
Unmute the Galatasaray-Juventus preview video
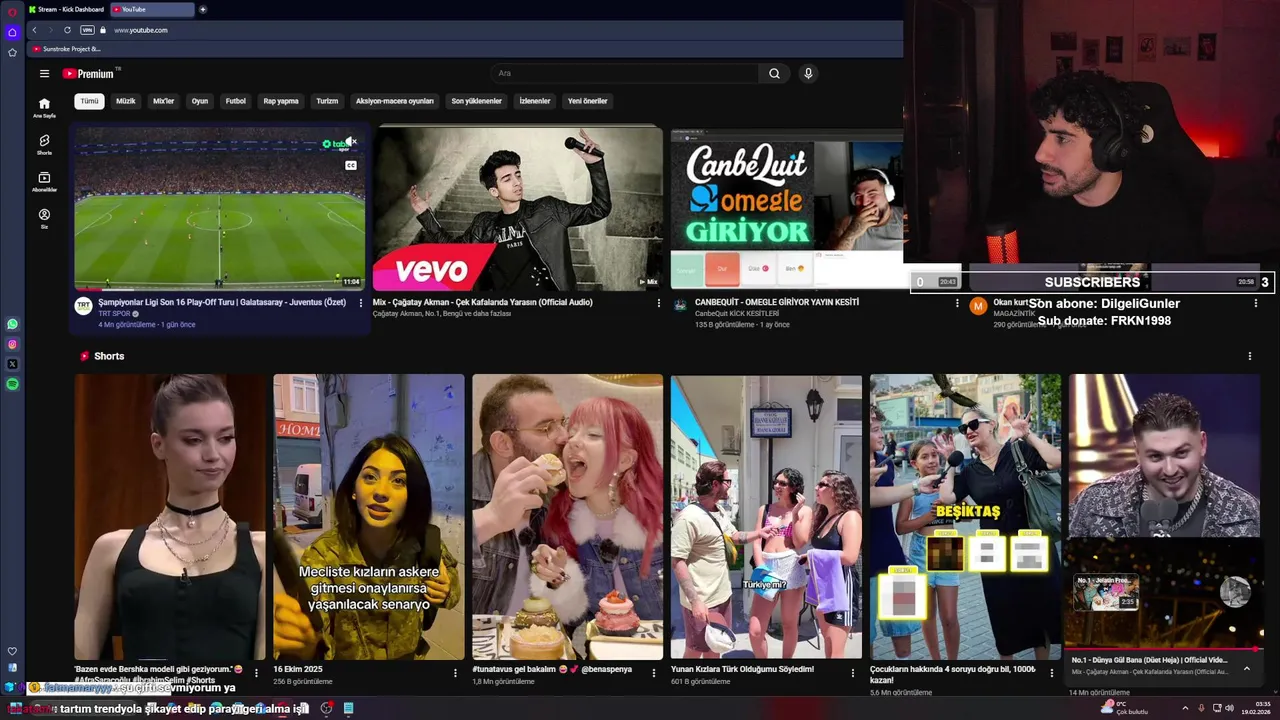tap(351, 143)
